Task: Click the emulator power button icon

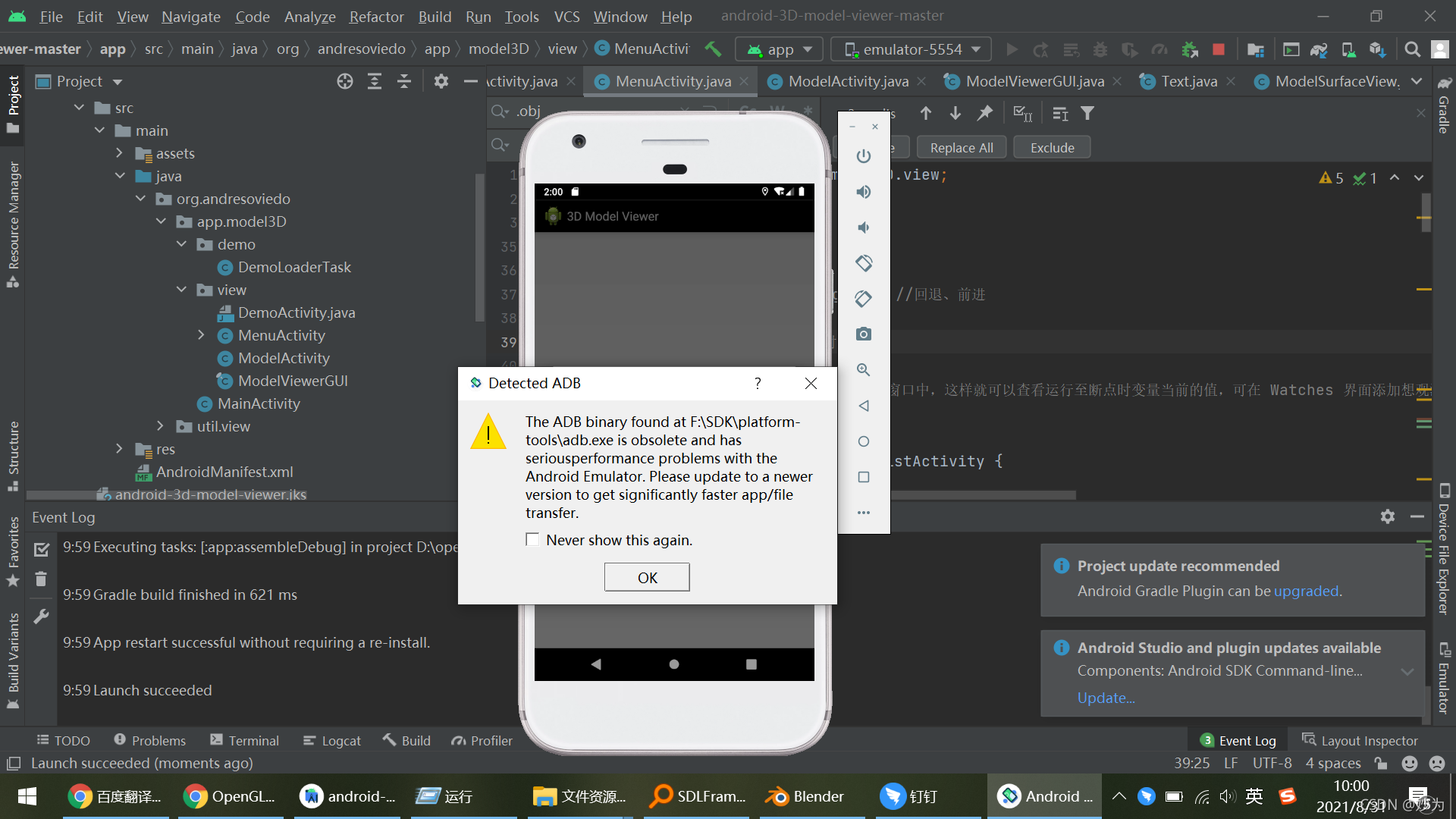Action: tap(863, 156)
